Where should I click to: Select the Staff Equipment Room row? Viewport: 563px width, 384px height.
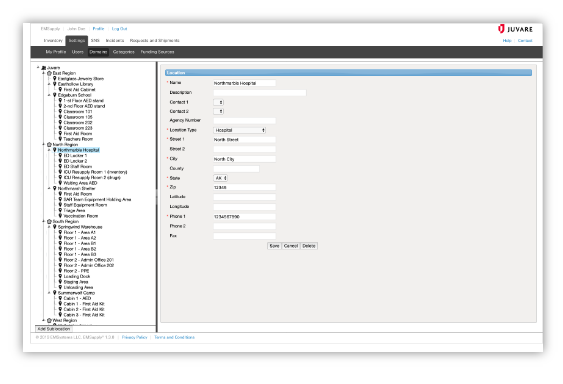tap(85, 205)
